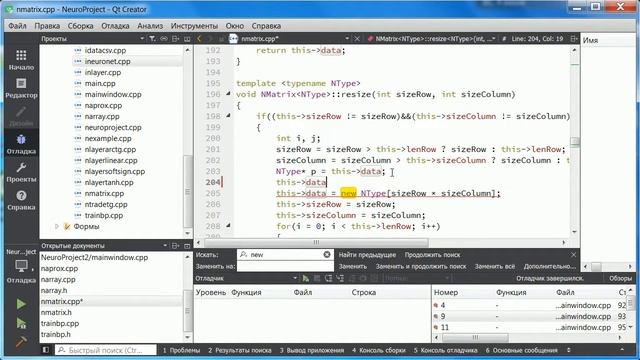Screen dimensions: 640x360
Task: Click Найти предыдущее button
Action: coord(367,255)
